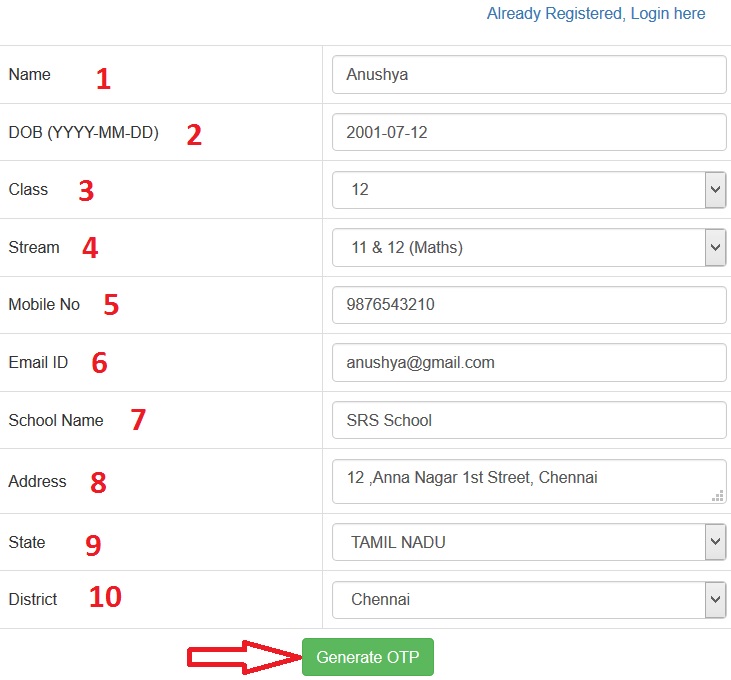
Task: Click into the Name field containing Anushya
Action: click(528, 74)
